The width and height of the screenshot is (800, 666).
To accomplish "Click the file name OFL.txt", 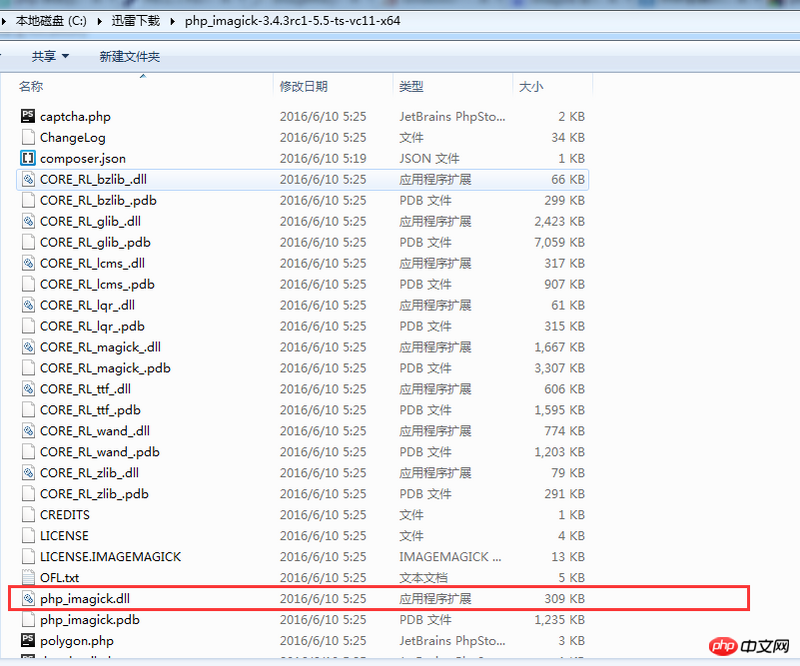I will [x=60, y=577].
